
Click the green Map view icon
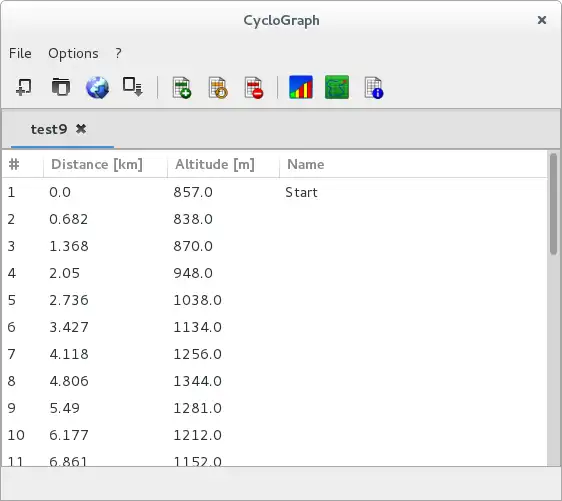[337, 87]
